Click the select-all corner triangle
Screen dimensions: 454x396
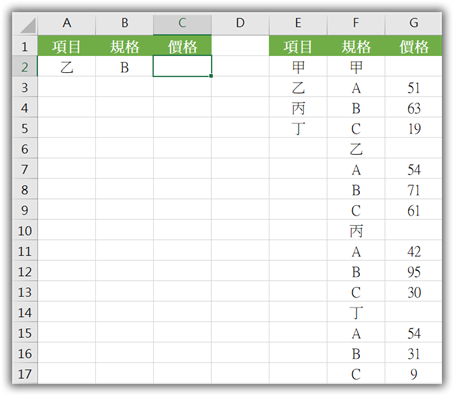[x=28, y=26]
